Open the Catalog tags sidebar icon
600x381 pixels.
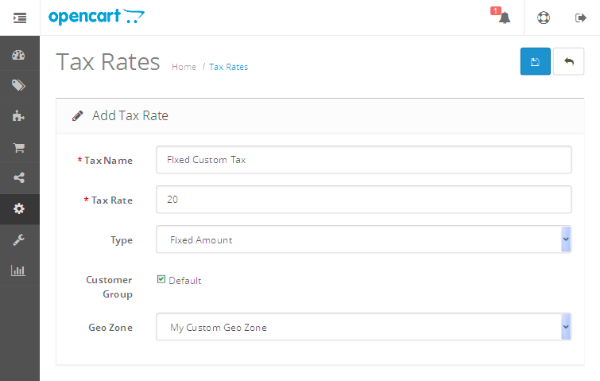click(x=18, y=85)
